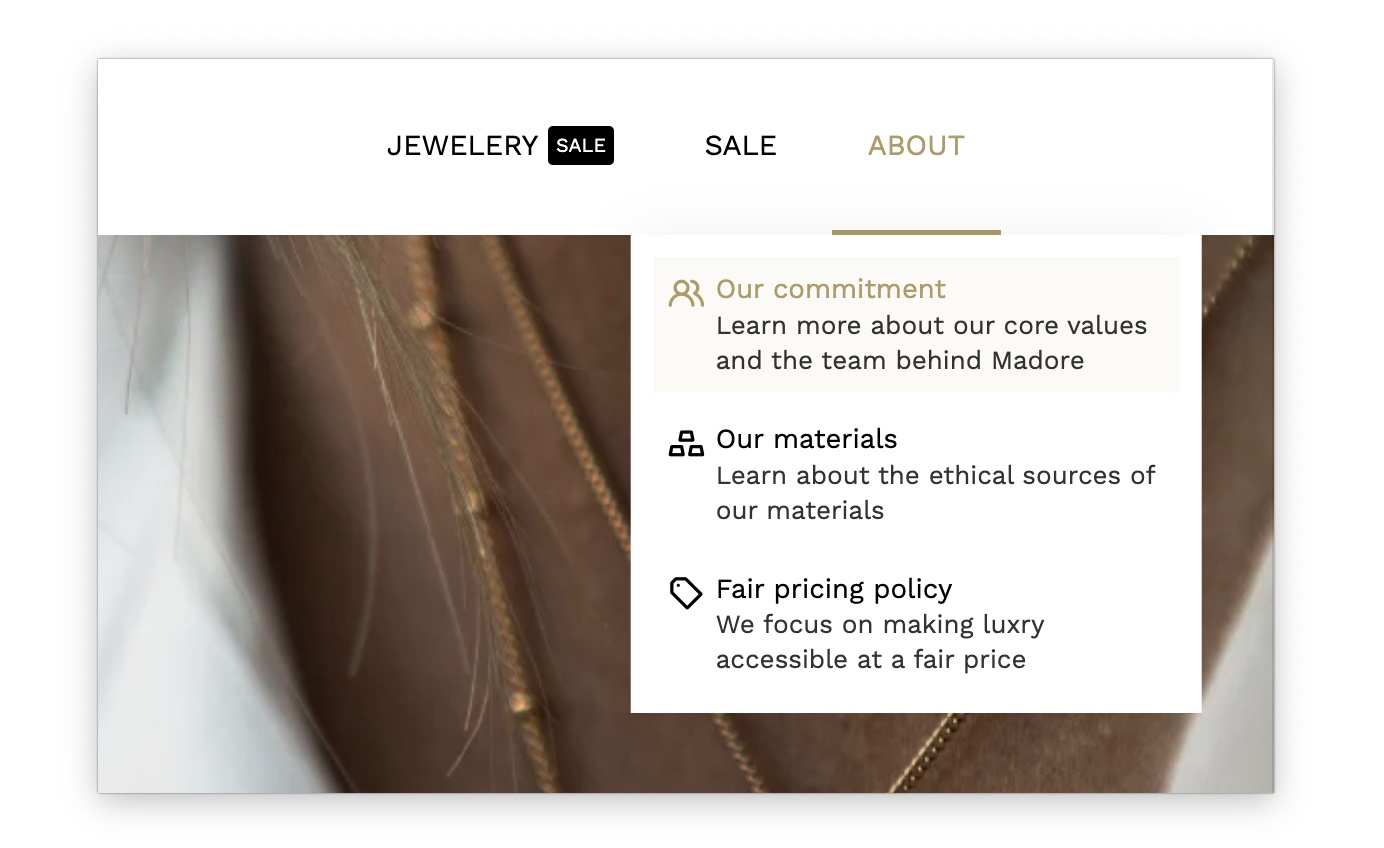Click 'accessible at a fair price' text line
Image resolution: width=1384 pixels, height=848 pixels.
click(x=870, y=660)
